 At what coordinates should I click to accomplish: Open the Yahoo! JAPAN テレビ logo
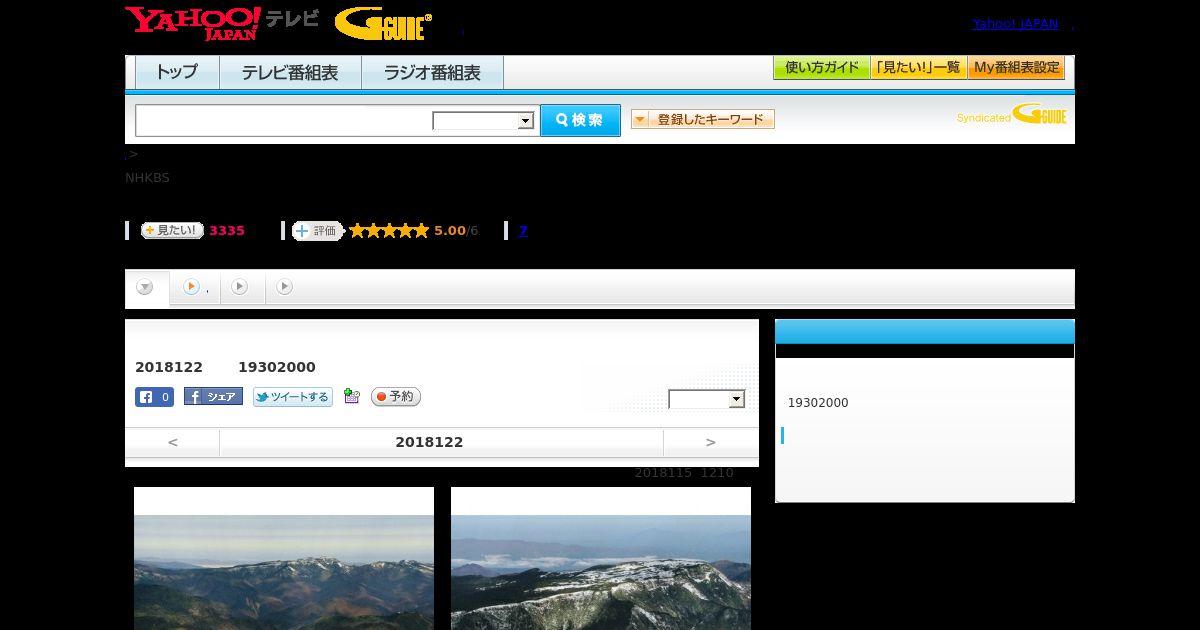(222, 23)
